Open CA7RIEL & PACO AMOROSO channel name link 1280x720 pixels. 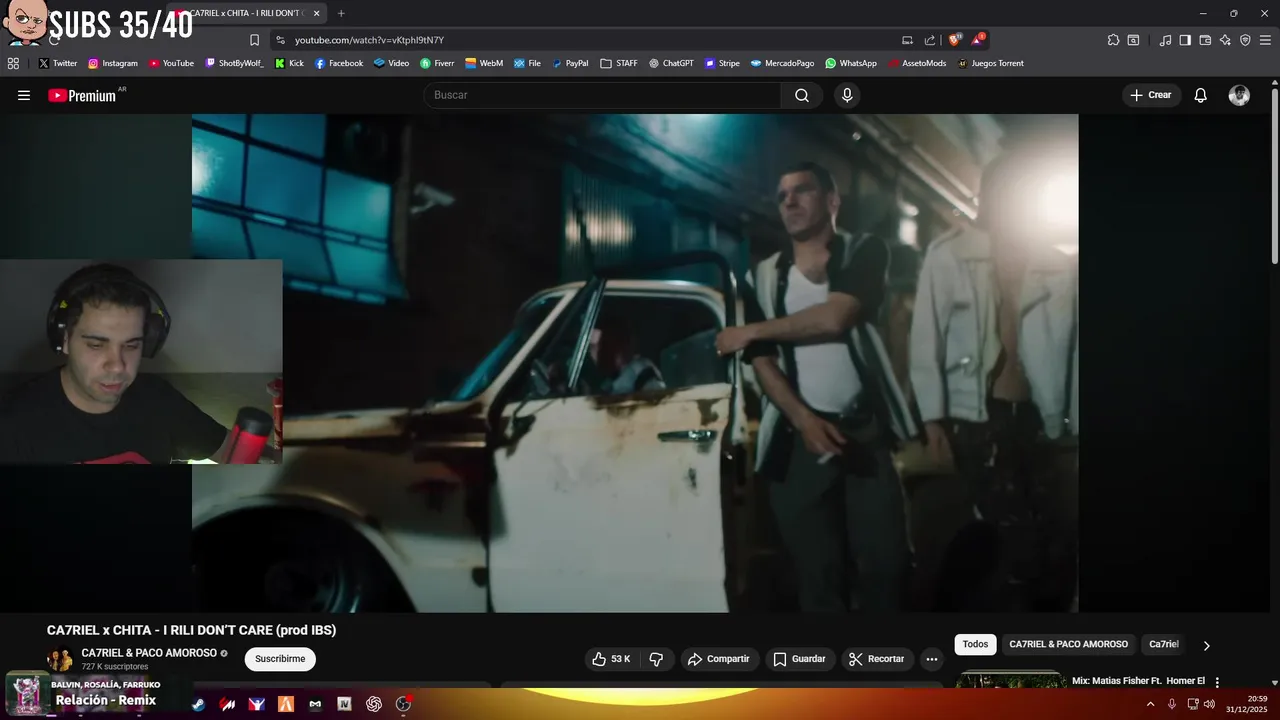(x=149, y=653)
